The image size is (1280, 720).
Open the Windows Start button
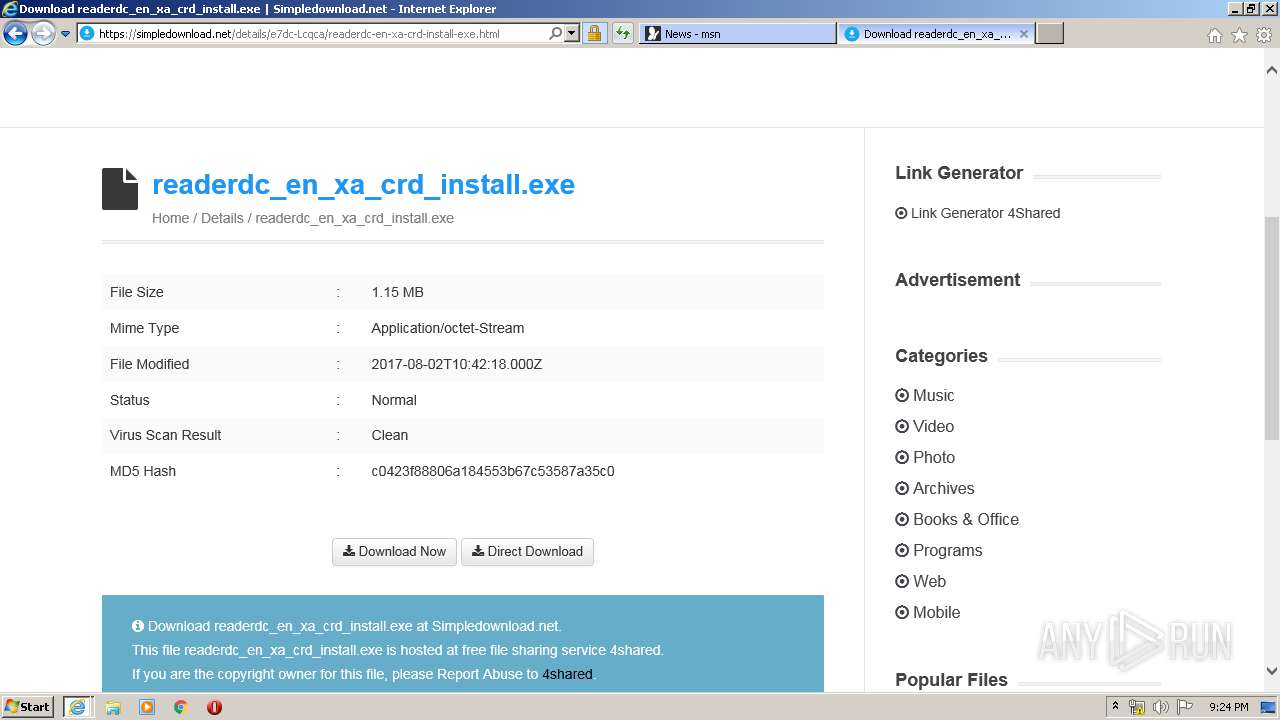(x=28, y=707)
